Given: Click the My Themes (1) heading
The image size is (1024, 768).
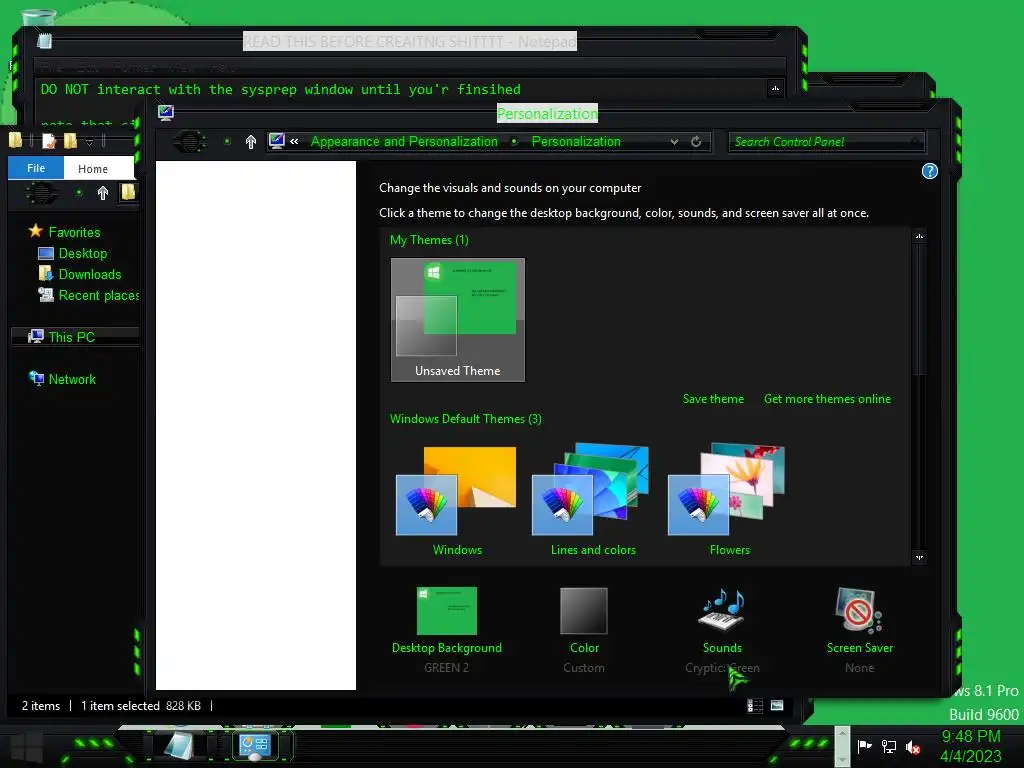Looking at the screenshot, I should tap(429, 240).
